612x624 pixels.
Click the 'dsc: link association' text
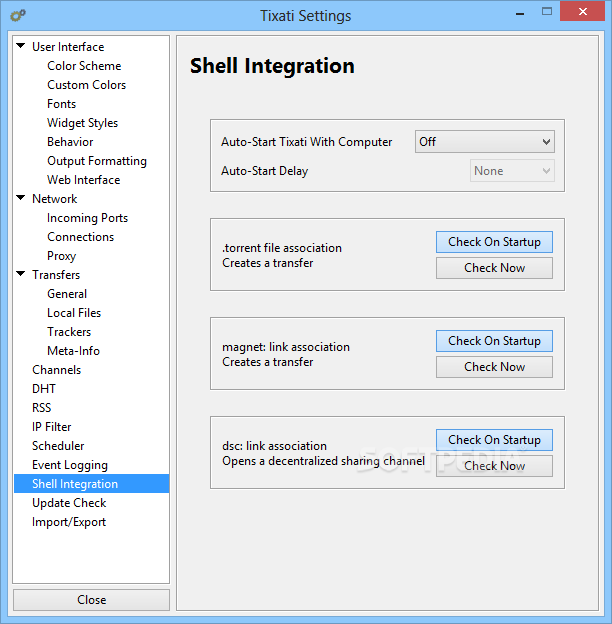(x=274, y=446)
